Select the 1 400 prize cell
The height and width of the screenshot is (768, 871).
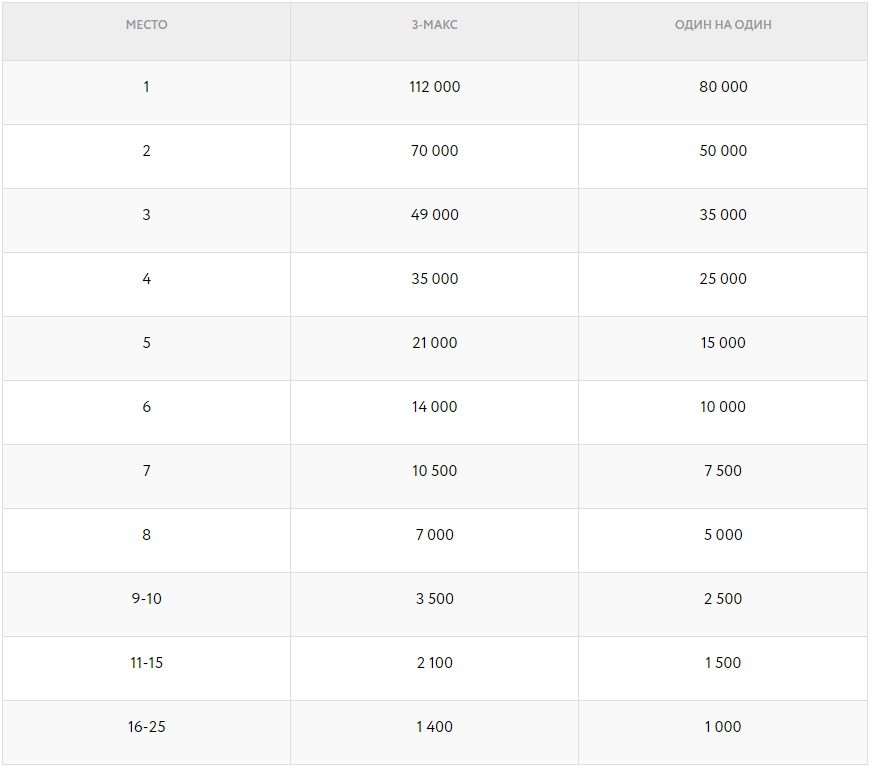point(434,727)
